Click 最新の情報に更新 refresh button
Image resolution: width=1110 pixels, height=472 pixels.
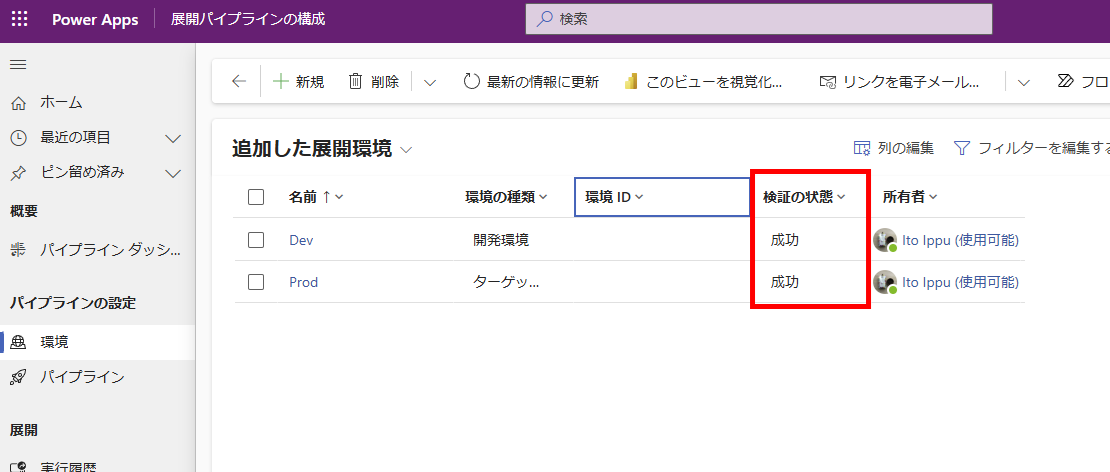[531, 82]
